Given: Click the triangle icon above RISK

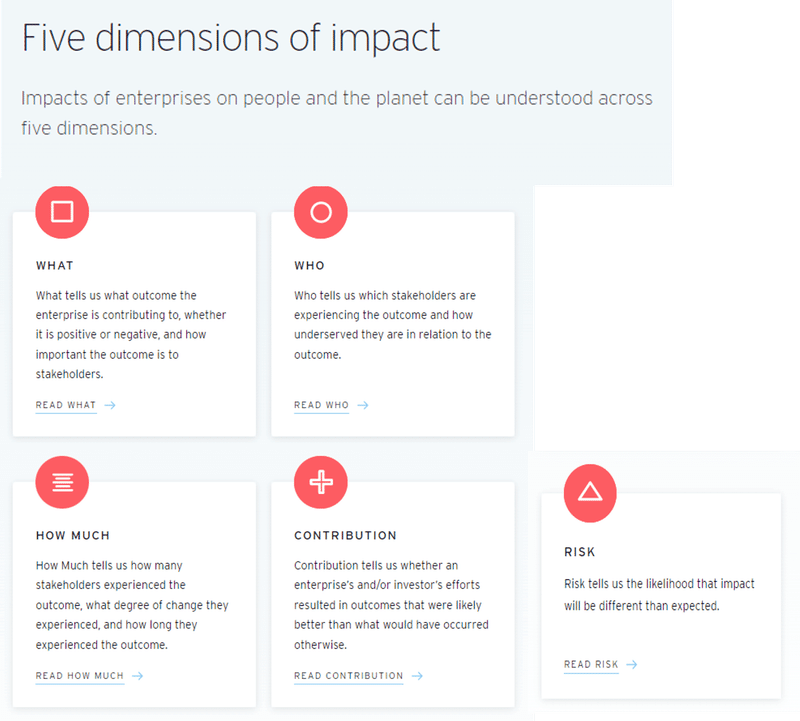Looking at the screenshot, I should (590, 493).
